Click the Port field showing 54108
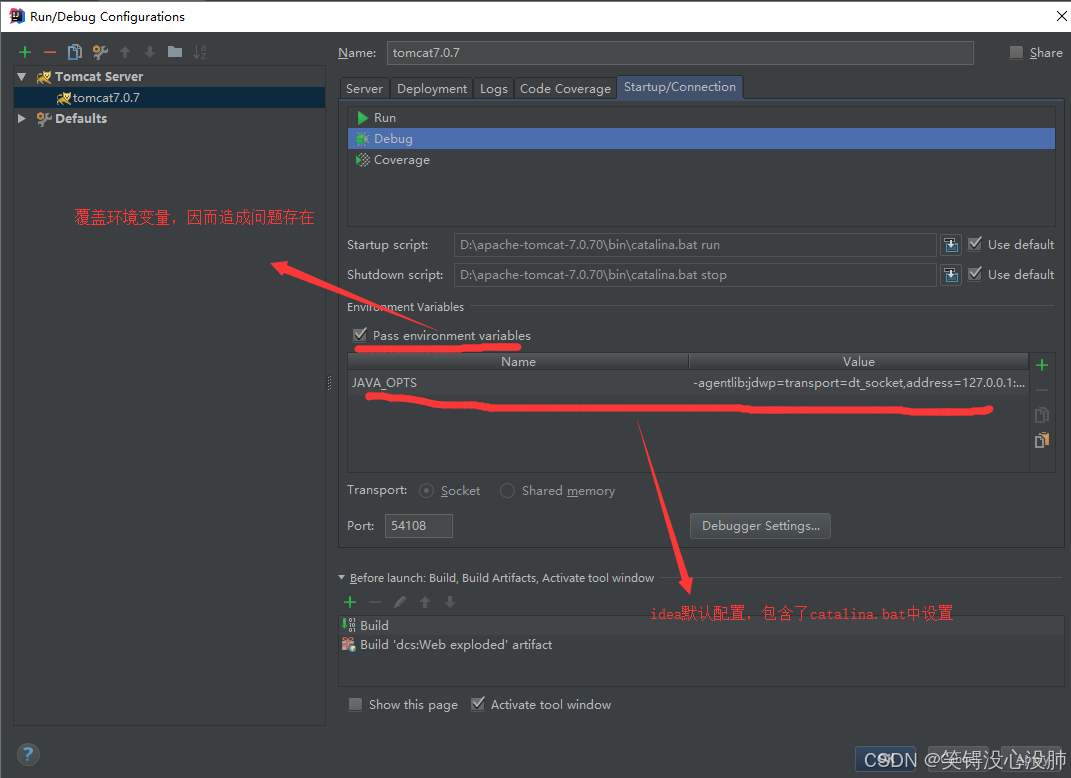 419,526
